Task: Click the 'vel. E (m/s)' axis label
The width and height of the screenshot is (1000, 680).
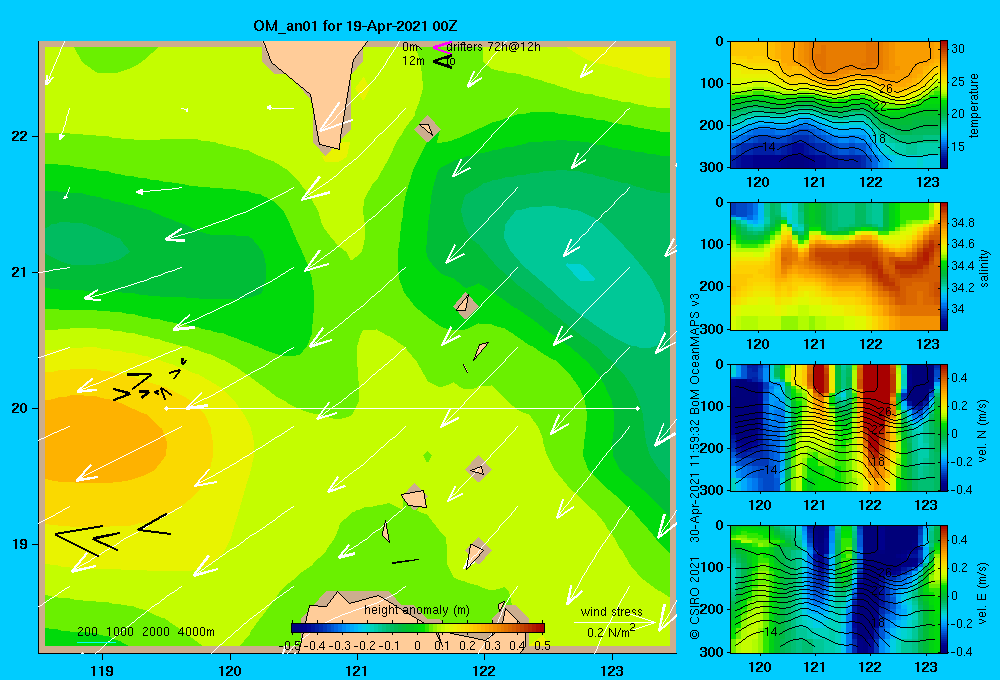Action: point(982,593)
